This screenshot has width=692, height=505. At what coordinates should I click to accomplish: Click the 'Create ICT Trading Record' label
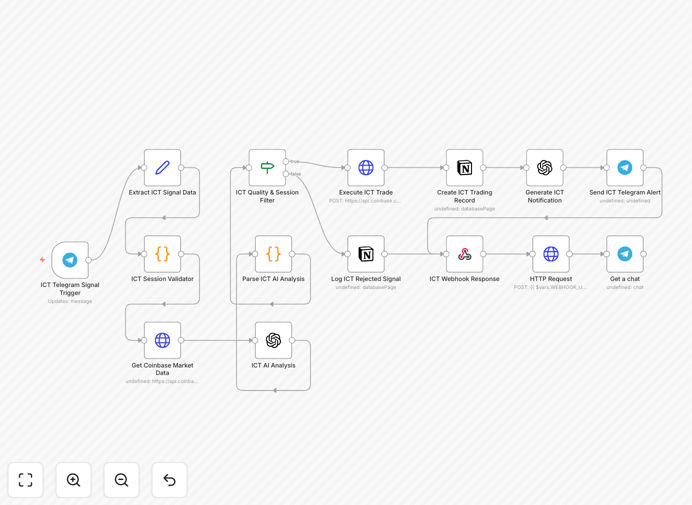click(464, 196)
